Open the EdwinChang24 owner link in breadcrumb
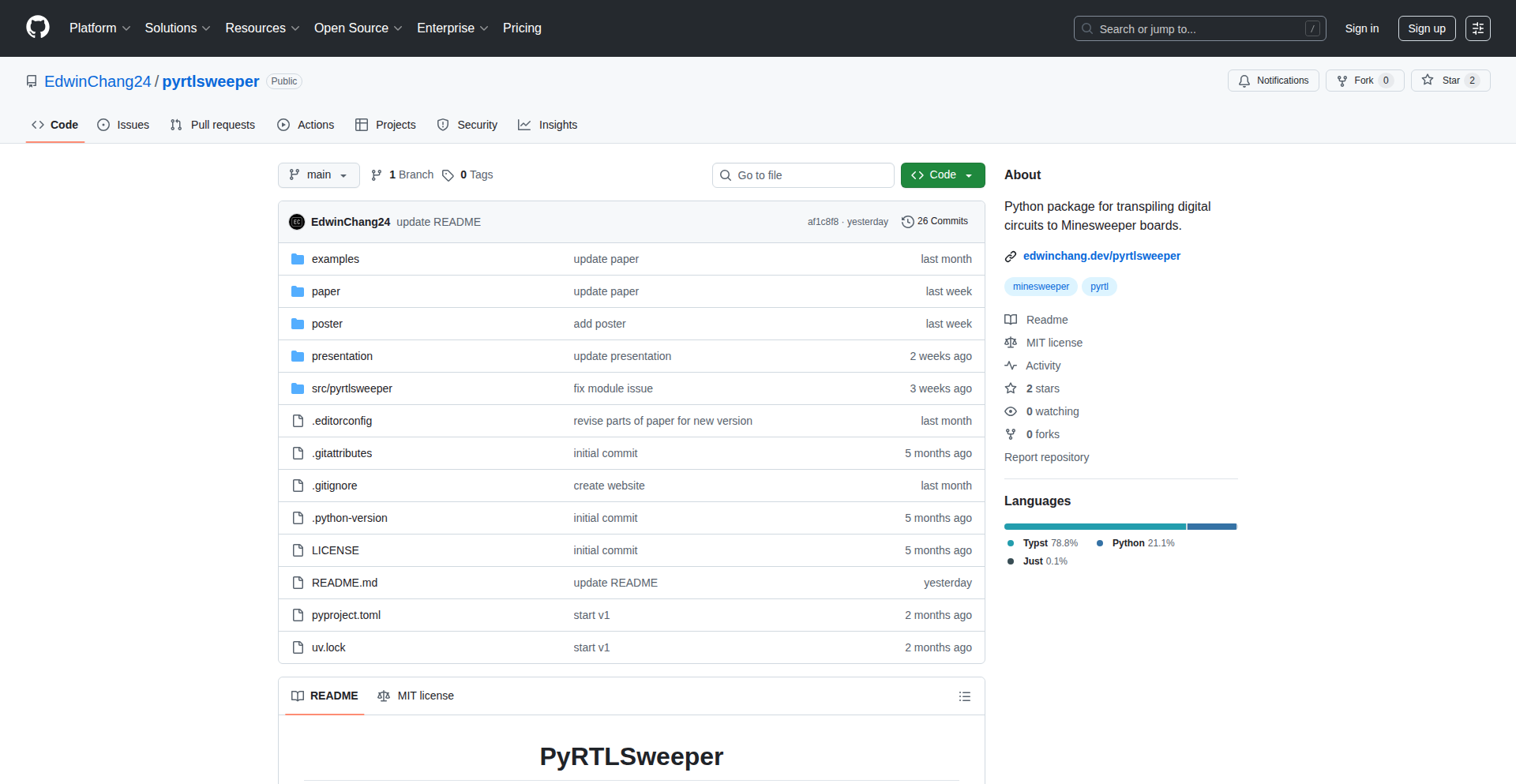 click(98, 81)
